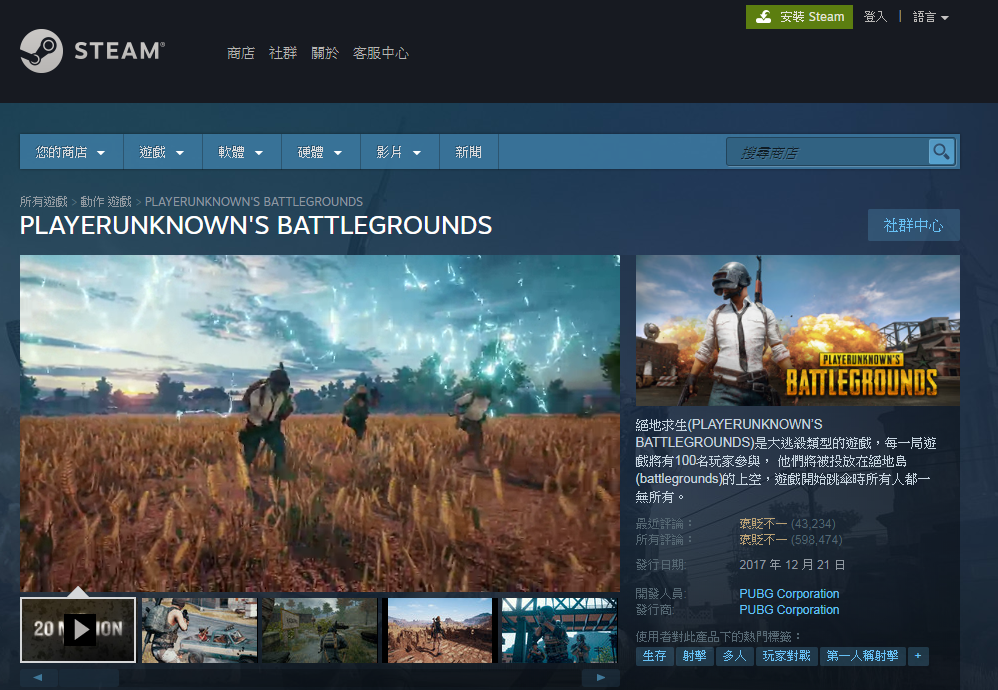The width and height of the screenshot is (998, 690).
Task: Open the 遊戲 dropdown menu
Action: tap(162, 151)
